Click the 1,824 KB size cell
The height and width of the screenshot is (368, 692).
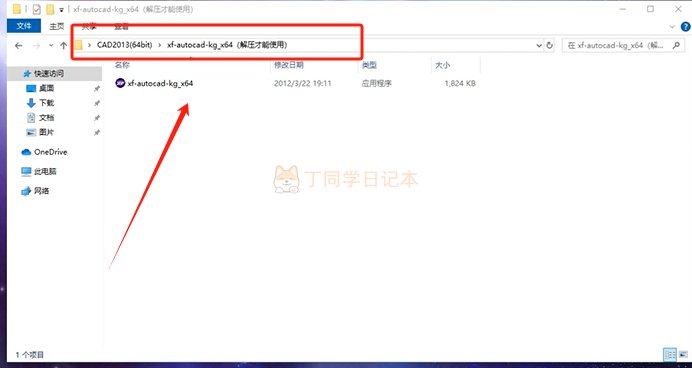click(460, 83)
